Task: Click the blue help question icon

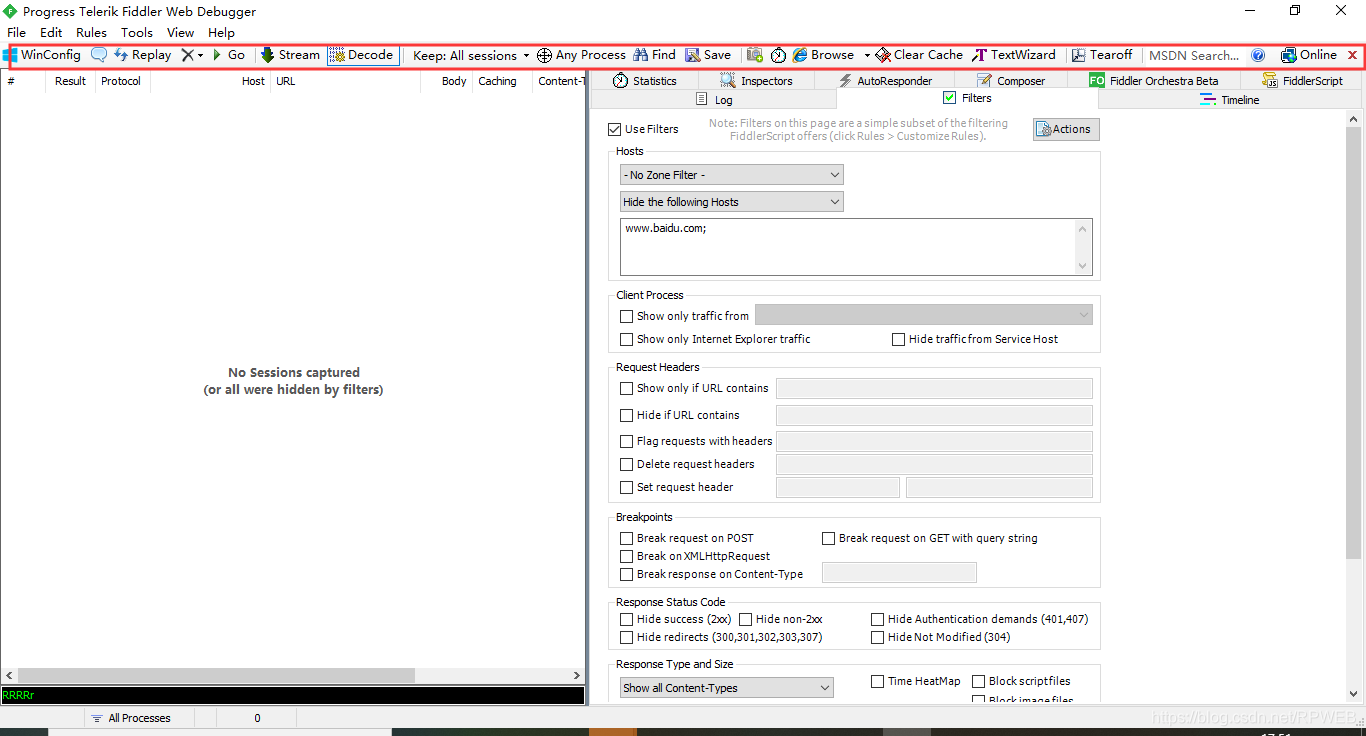Action: click(x=1258, y=55)
